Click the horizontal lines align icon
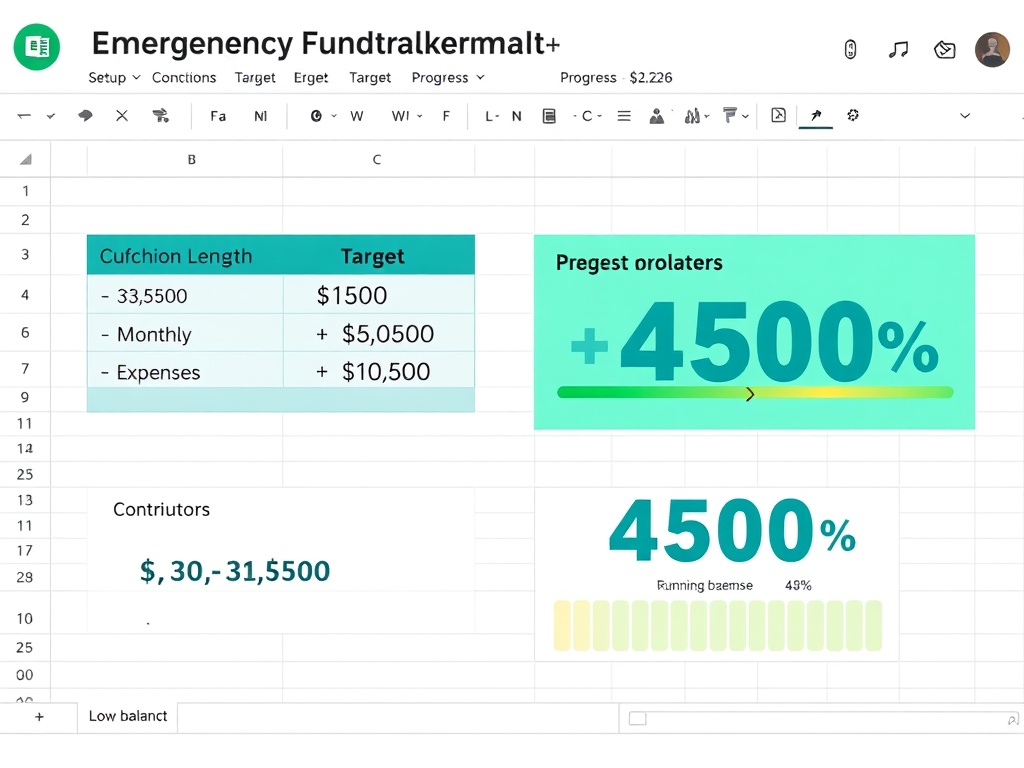The height and width of the screenshot is (768, 1024). point(624,116)
